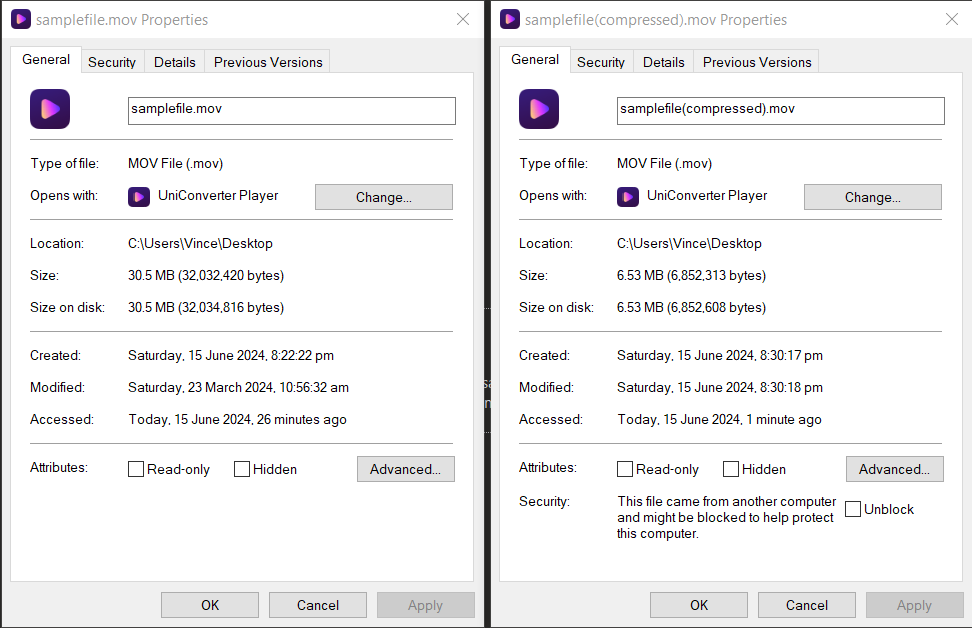The width and height of the screenshot is (972, 628).
Task: Enable Hidden attribute in right dialog
Action: [730, 468]
